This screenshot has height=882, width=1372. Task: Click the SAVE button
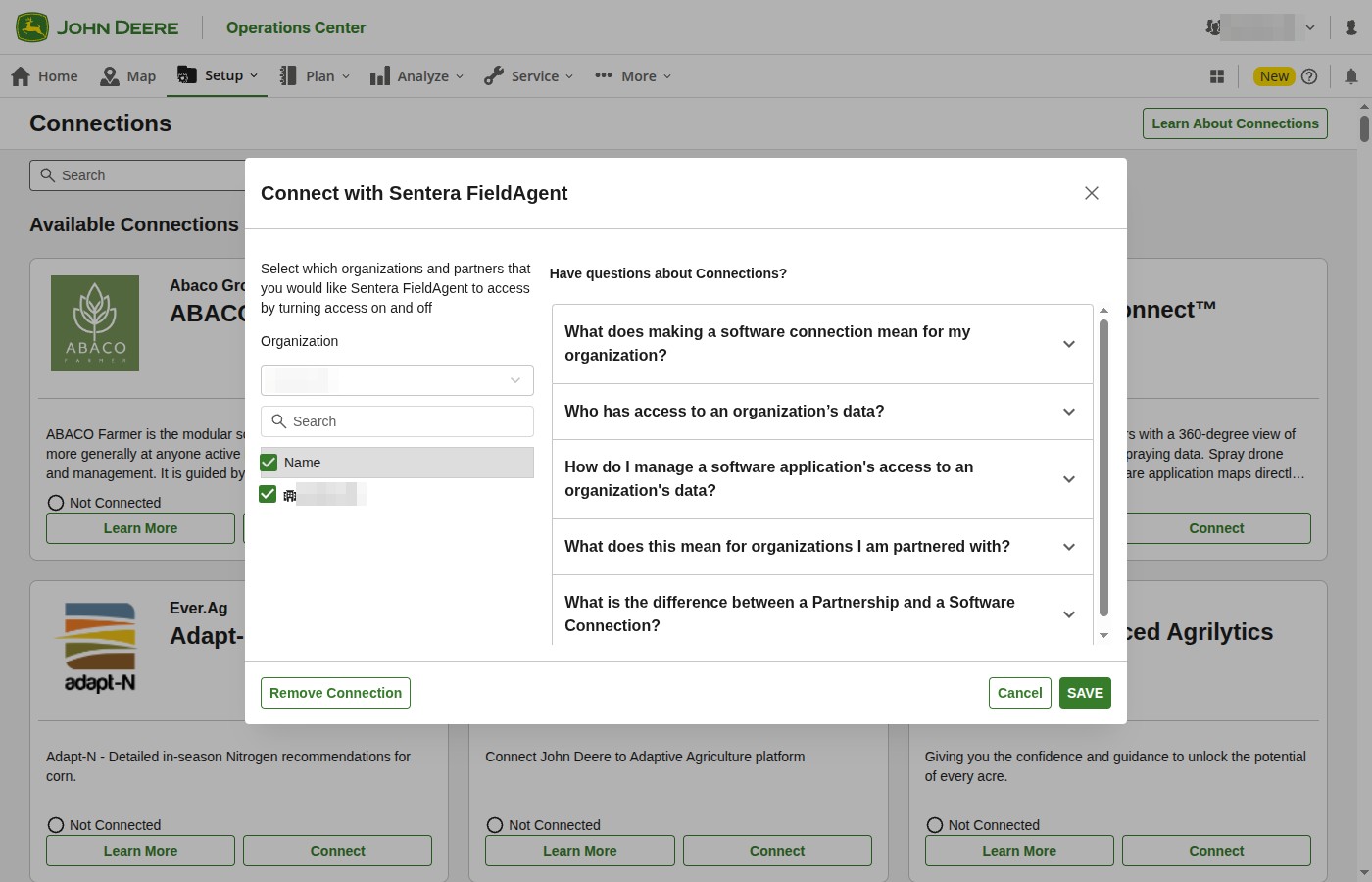[1085, 693]
